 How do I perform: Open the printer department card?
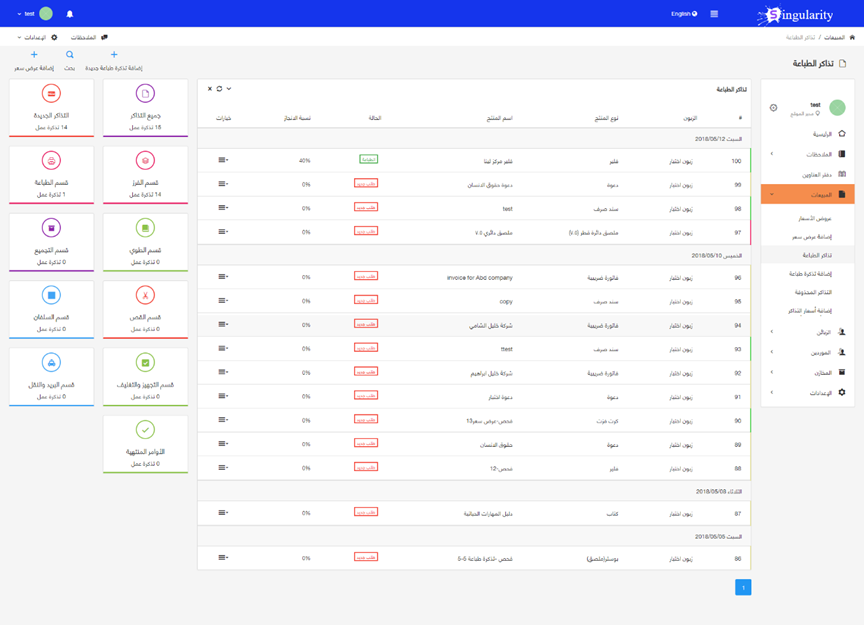coord(51,160)
